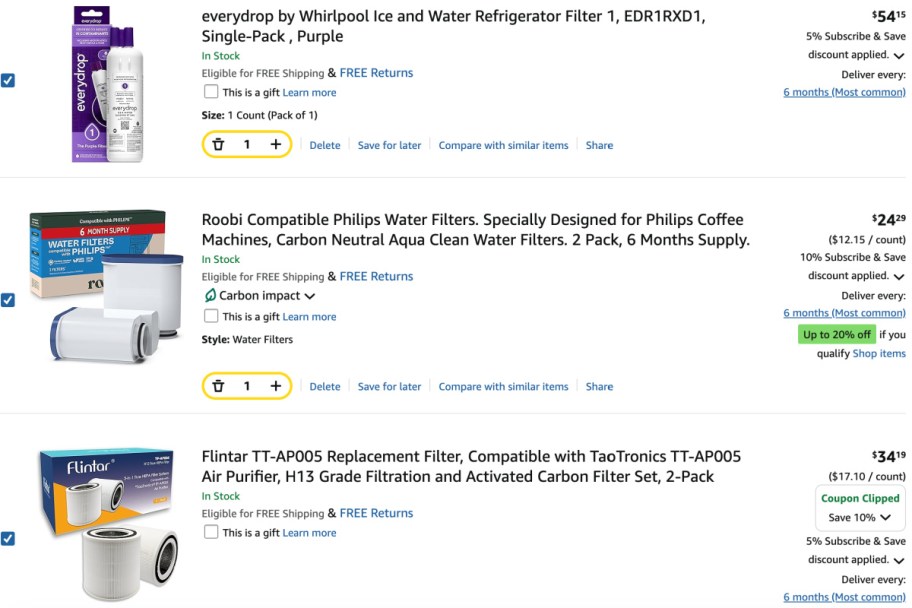Uncheck the everydrop item selection checkbox

[x=9, y=80]
